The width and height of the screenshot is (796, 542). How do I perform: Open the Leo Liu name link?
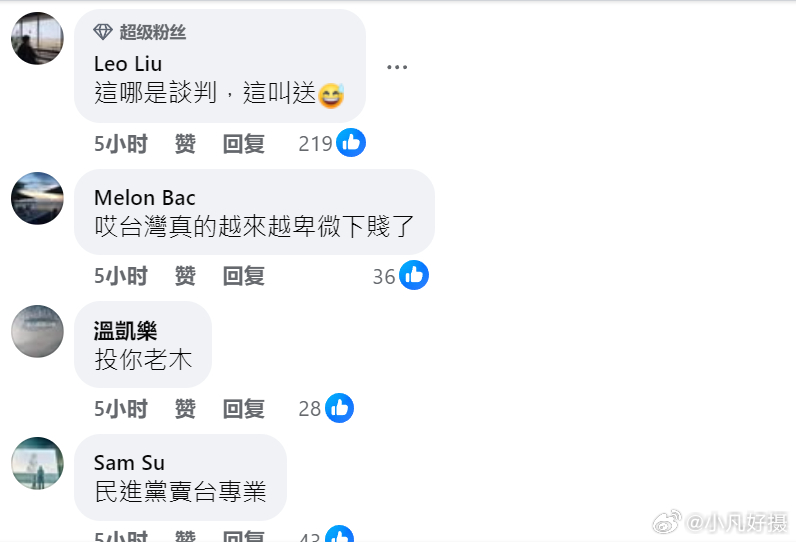(x=128, y=64)
